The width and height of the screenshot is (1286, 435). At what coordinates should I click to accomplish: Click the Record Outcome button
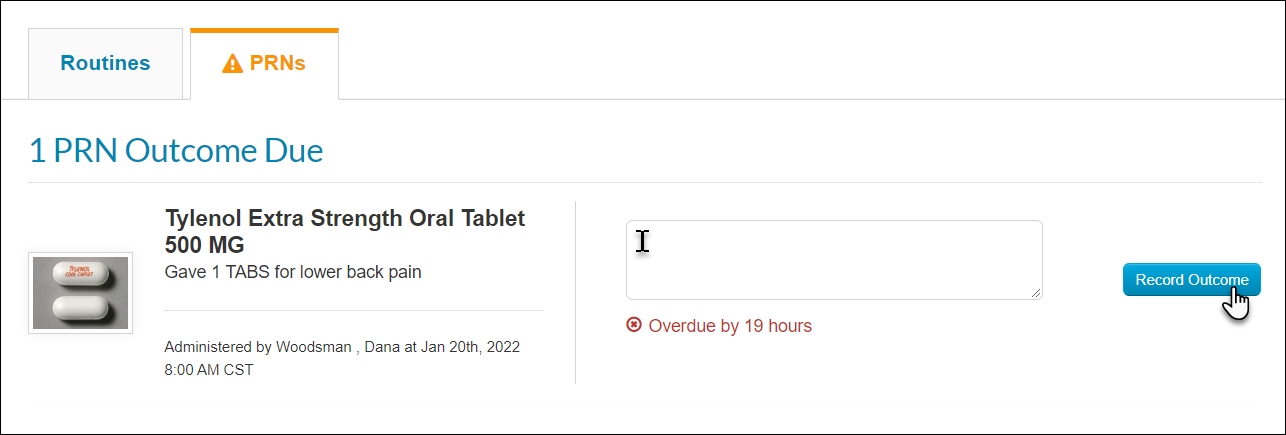pyautogui.click(x=1191, y=280)
